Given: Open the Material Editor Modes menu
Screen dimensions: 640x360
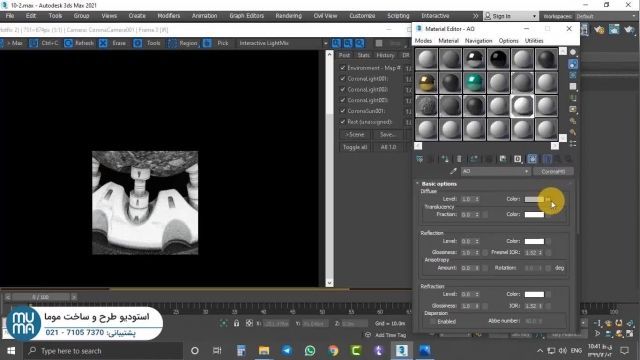Looking at the screenshot, I should (423, 41).
